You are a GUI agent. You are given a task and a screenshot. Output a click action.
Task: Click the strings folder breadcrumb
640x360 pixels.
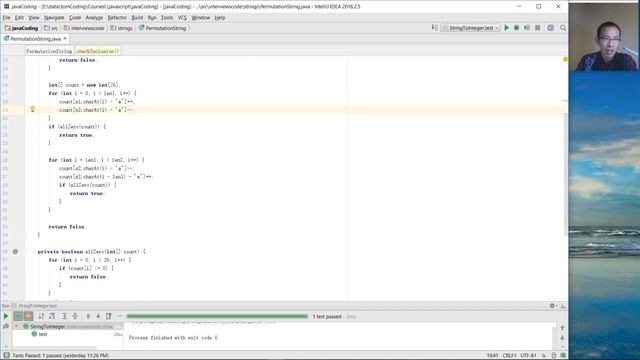click(x=121, y=28)
